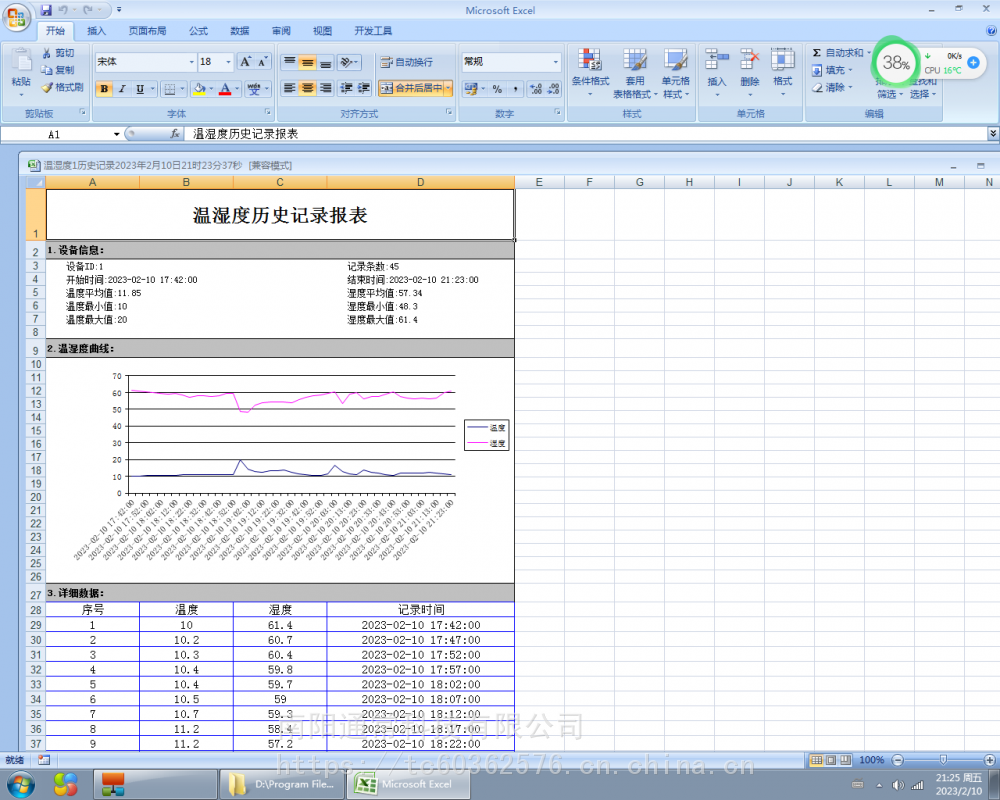The image size is (1000, 800).
Task: Click the Save icon in quick access toolbar
Action: (x=46, y=10)
